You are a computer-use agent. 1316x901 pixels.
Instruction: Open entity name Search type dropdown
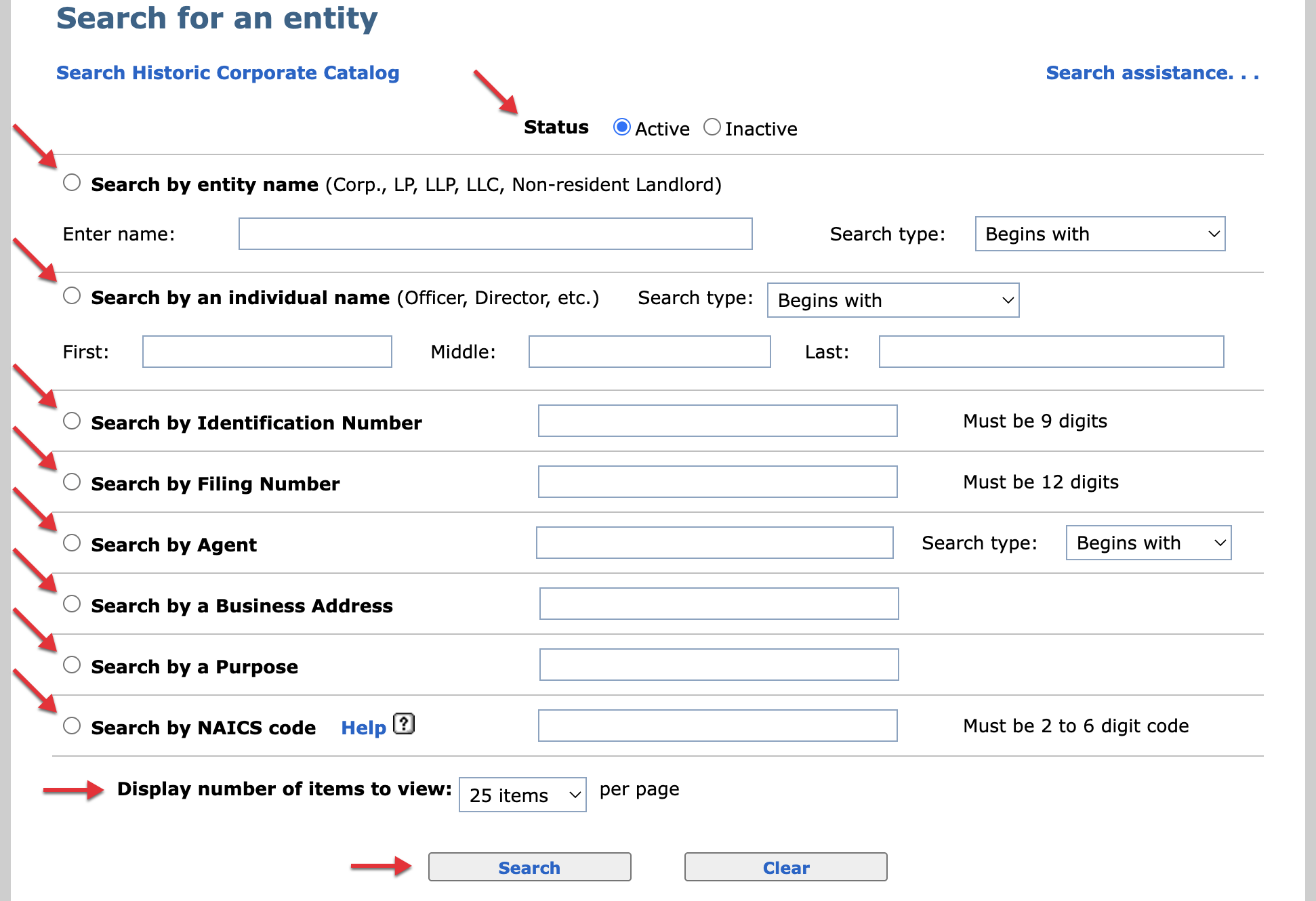tap(1099, 234)
